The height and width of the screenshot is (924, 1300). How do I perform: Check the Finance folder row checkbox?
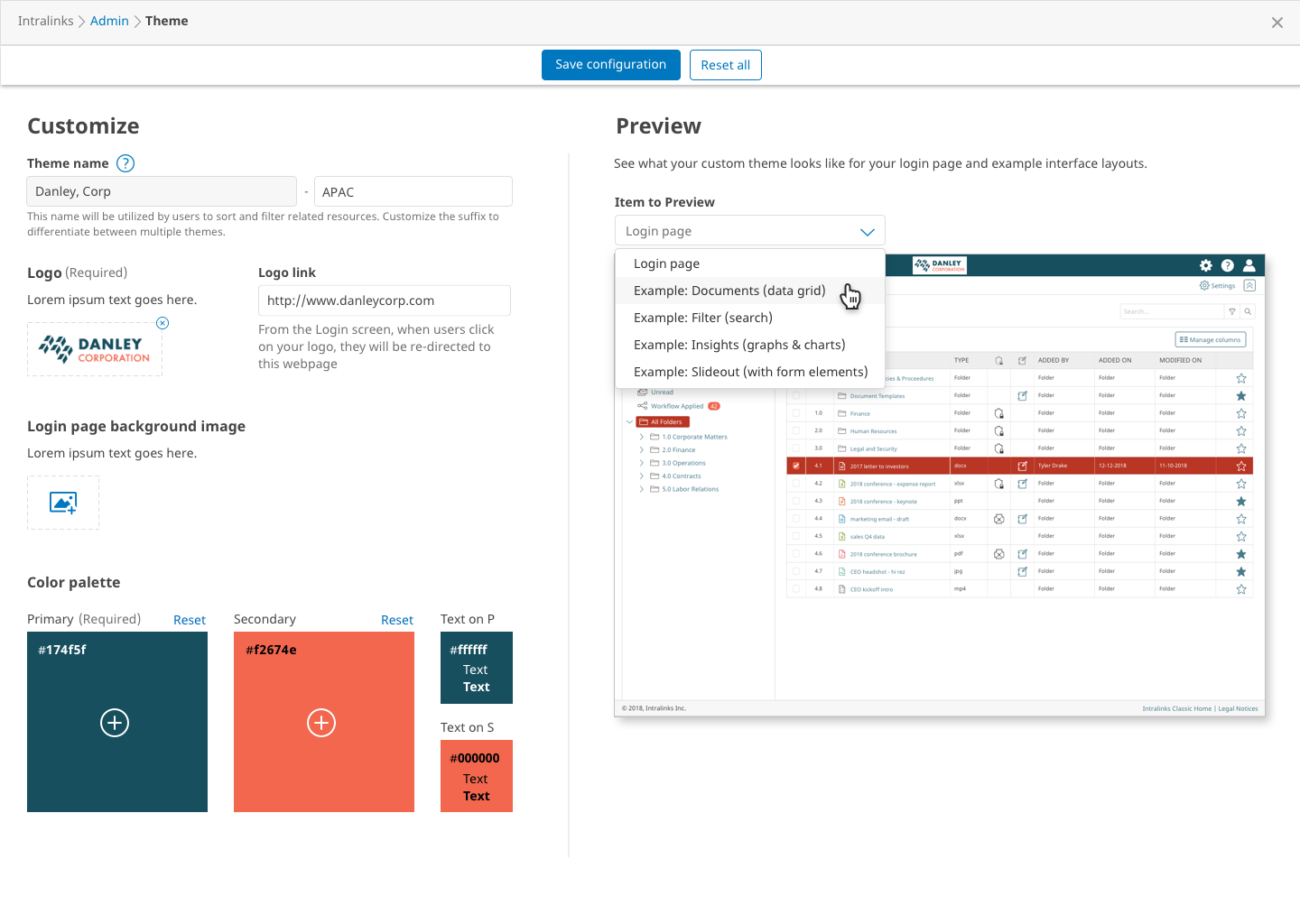795,413
